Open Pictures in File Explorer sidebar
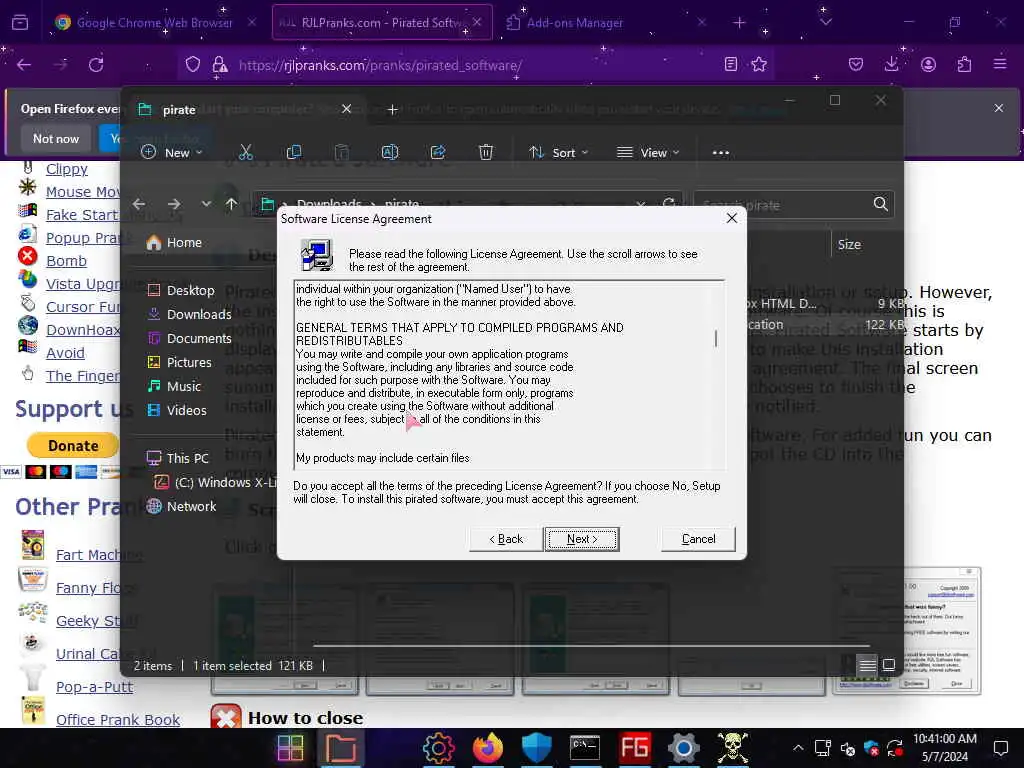 [x=180, y=362]
